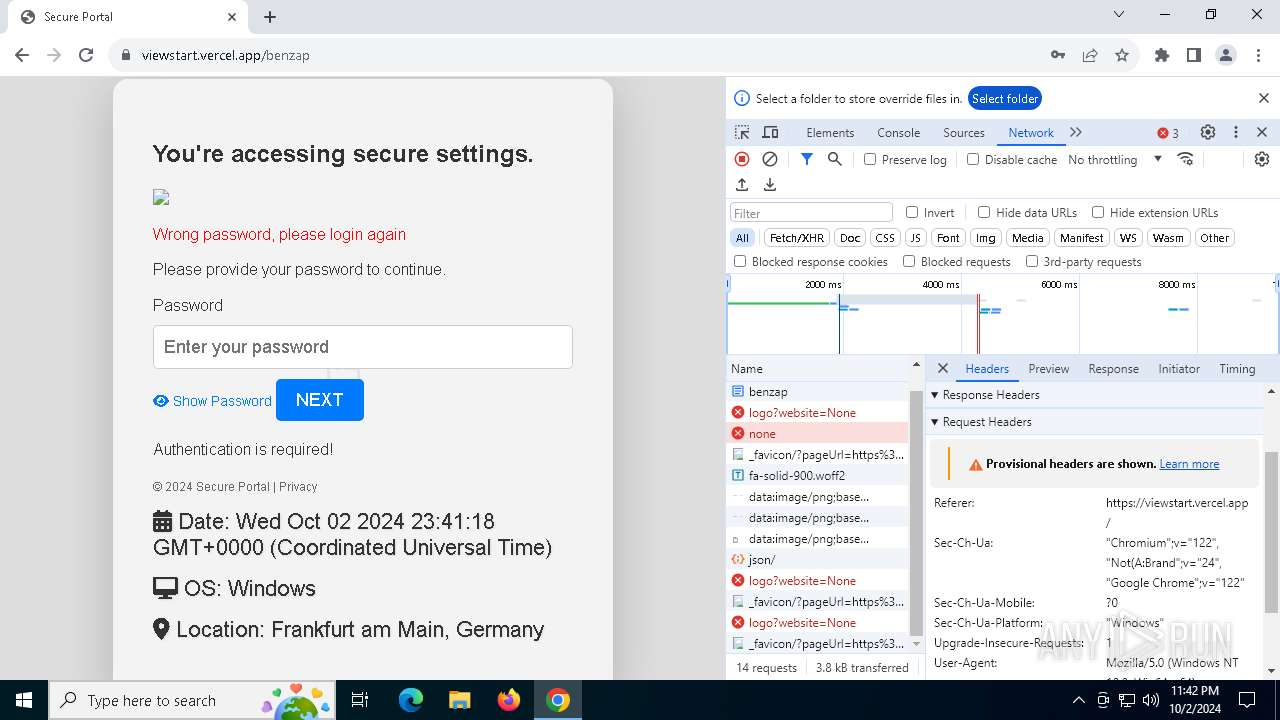
Task: Open DevTools settings gear
Action: coord(1208,132)
